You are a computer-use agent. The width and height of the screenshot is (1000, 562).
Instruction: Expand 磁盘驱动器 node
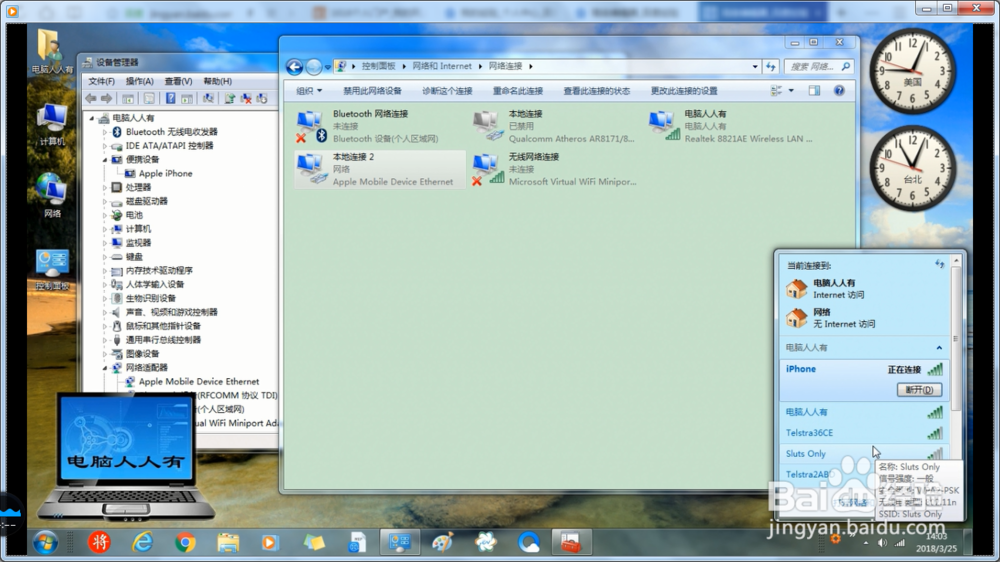coord(105,202)
